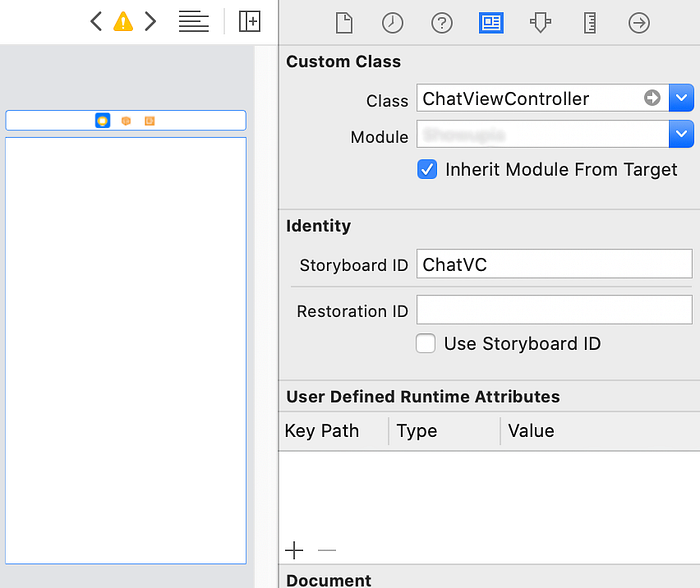Screen dimensions: 700x588
Task: Open the File inspector tab
Action: pos(344,23)
